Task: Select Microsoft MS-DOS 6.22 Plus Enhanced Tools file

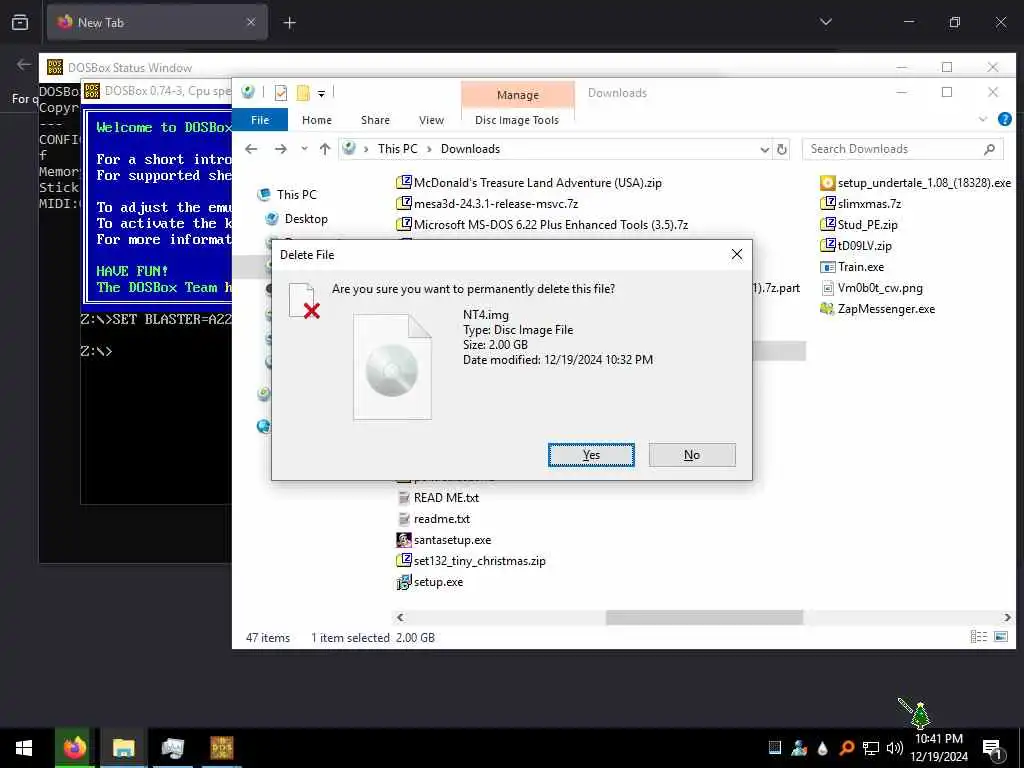Action: [542, 225]
